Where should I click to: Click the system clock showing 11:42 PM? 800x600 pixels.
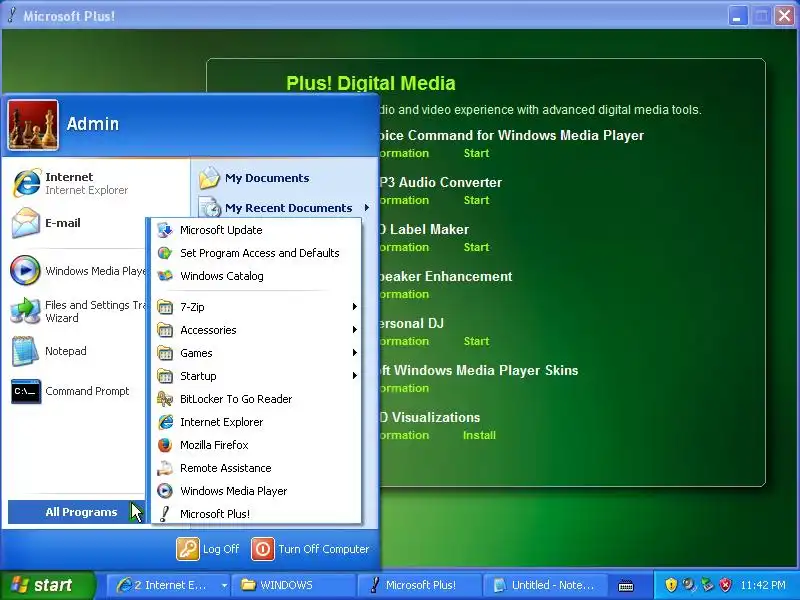(763, 585)
